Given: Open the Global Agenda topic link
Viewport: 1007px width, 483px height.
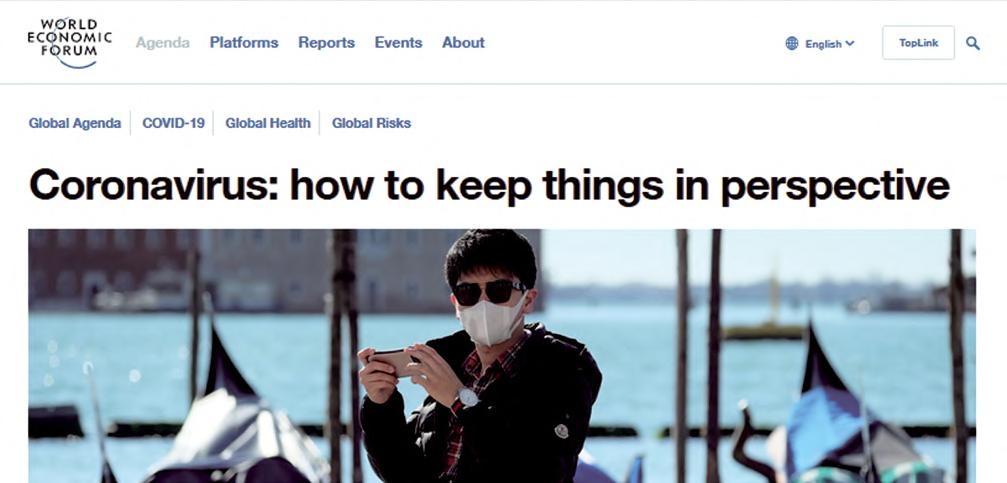Looking at the screenshot, I should point(74,123).
